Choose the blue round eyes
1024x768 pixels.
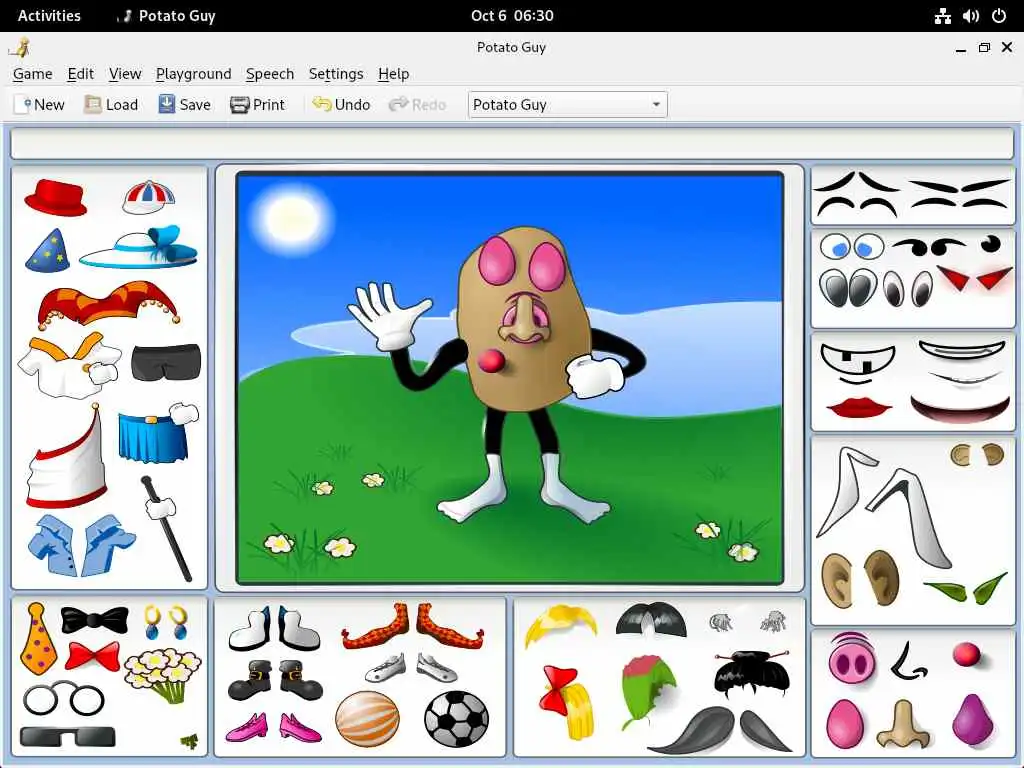852,248
